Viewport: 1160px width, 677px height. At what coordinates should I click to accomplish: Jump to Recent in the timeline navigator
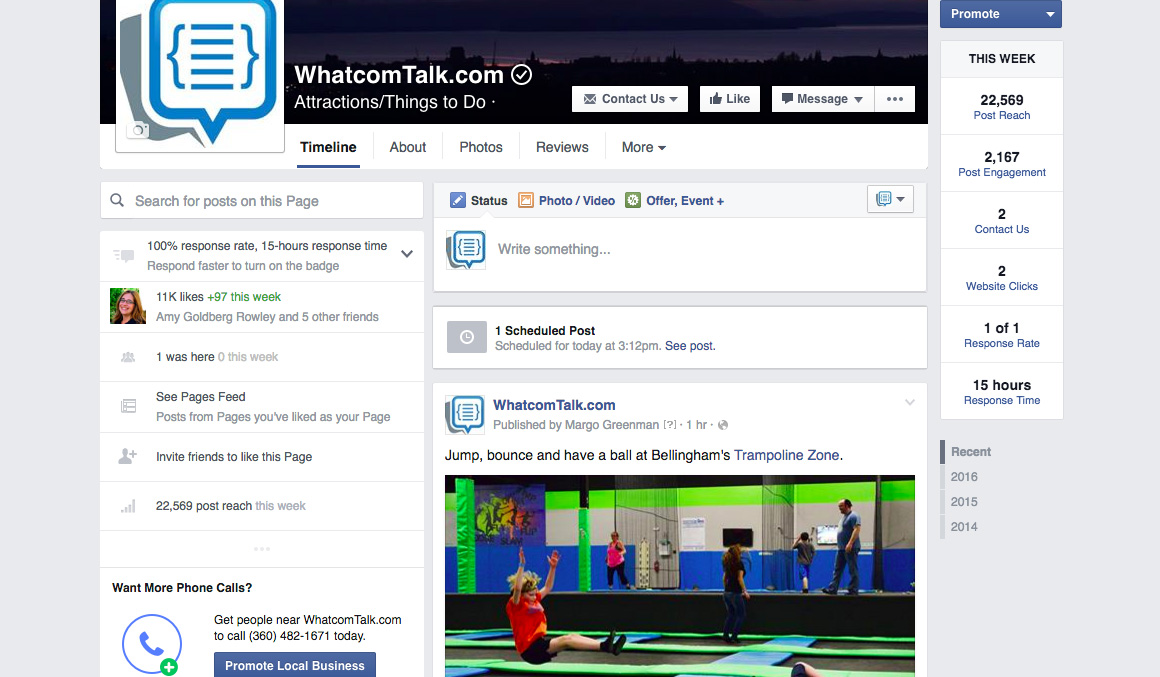point(971,451)
